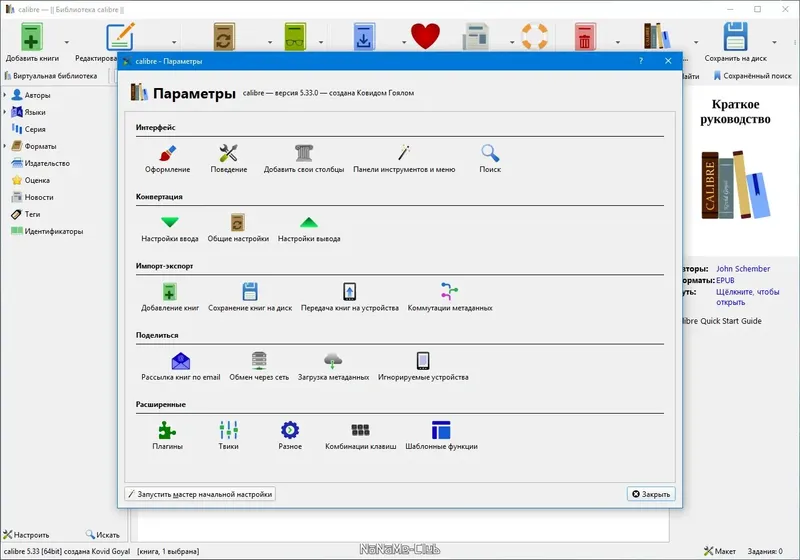
Task: Open dropdown arrow next to Сохранить на диск
Action: 774,42
